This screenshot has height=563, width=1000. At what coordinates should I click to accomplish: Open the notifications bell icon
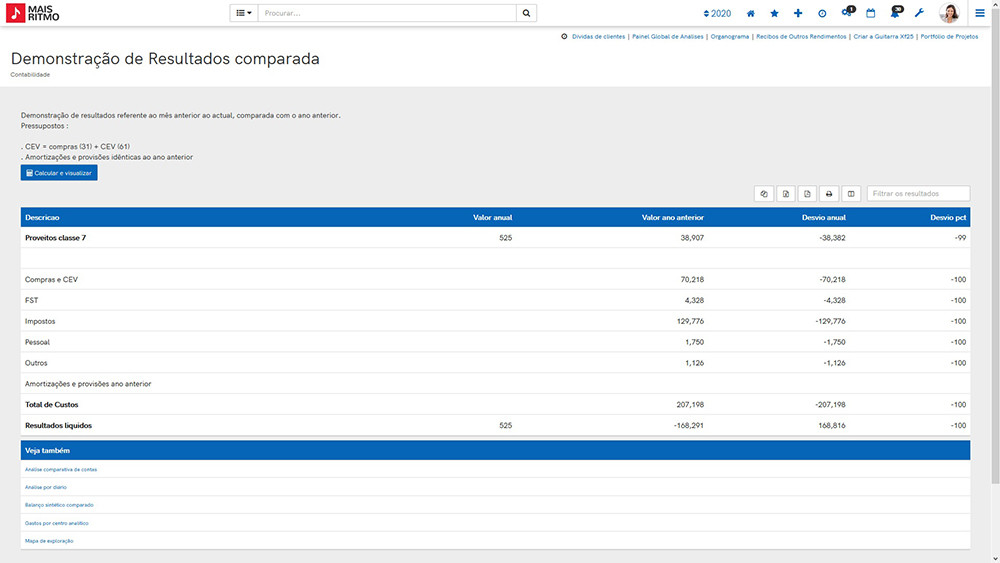[x=896, y=12]
